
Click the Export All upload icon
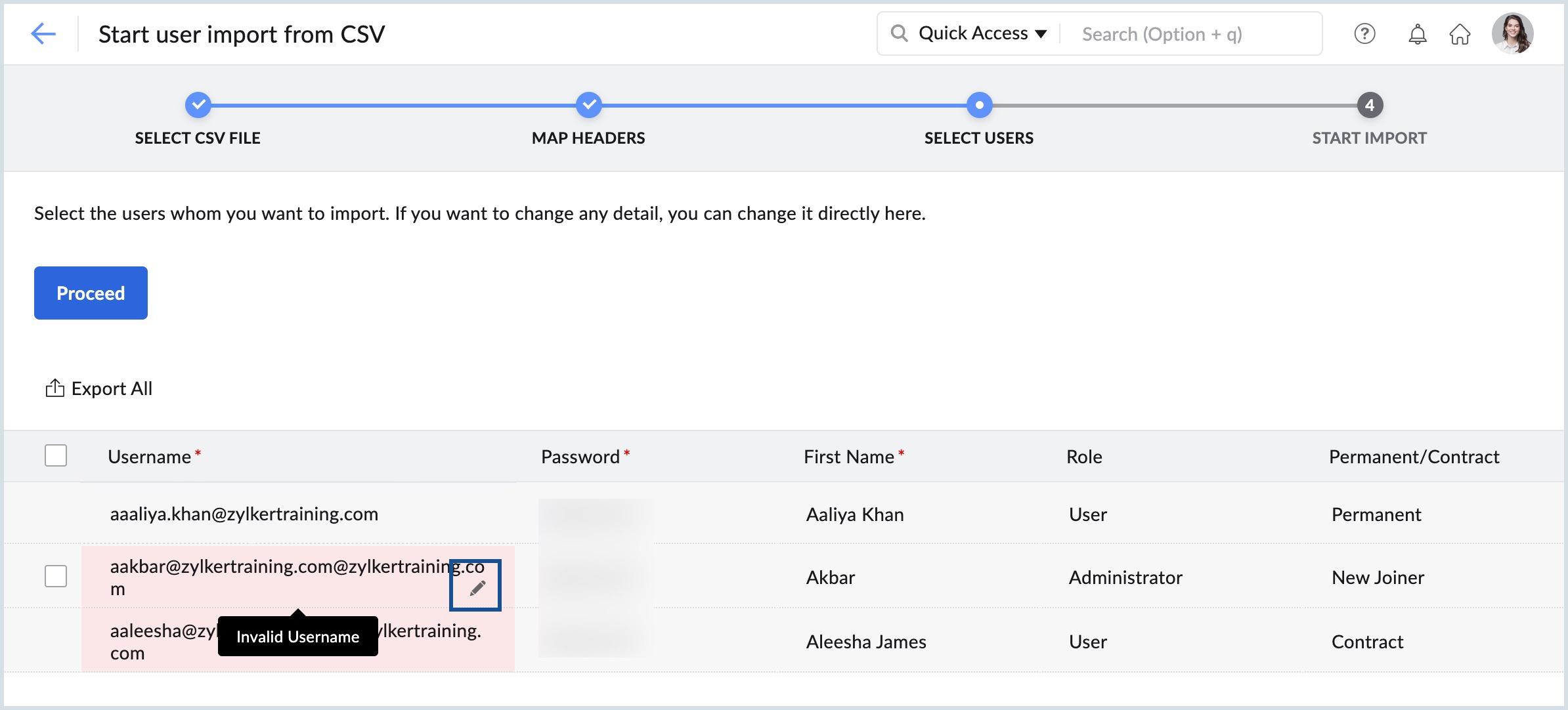pos(55,388)
